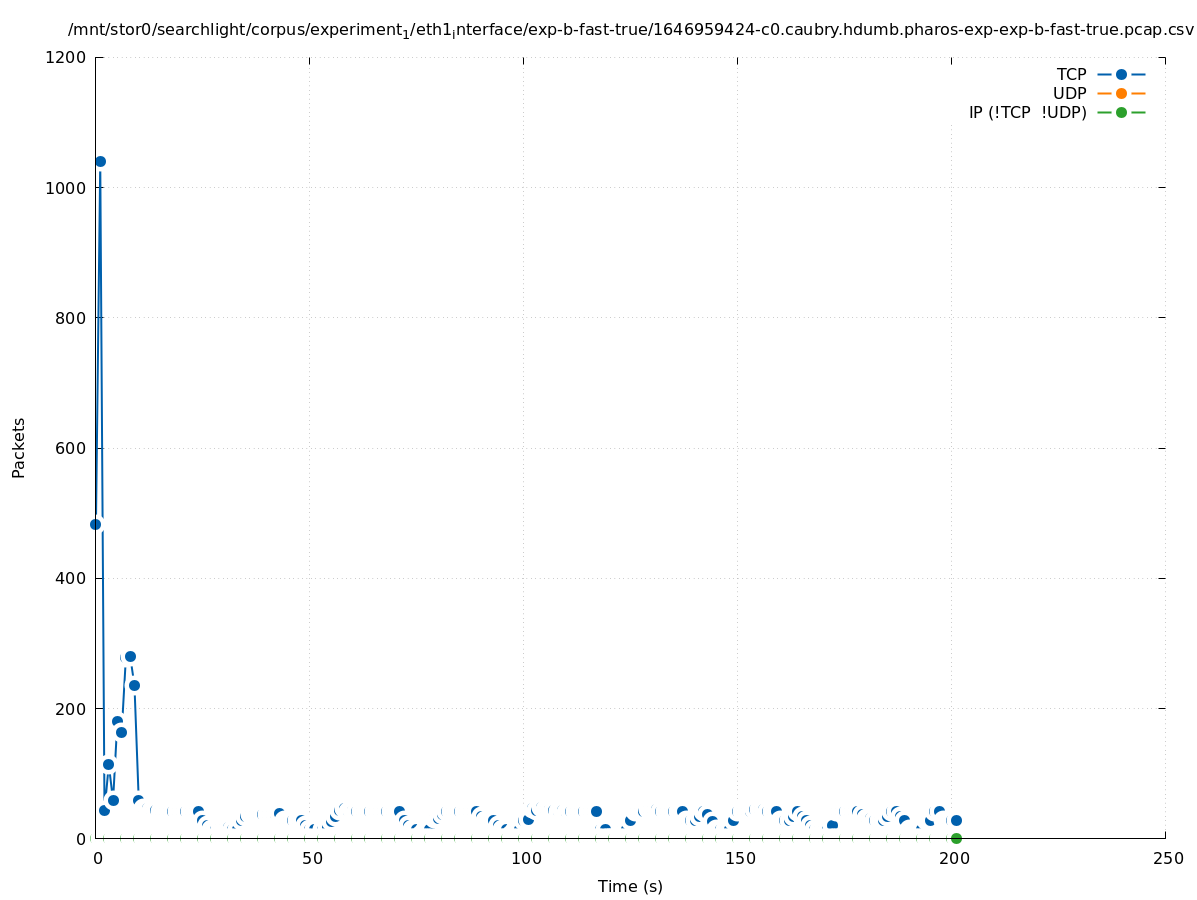
Task: Click the last blue TCP point at 200 seconds
Action: (956, 820)
